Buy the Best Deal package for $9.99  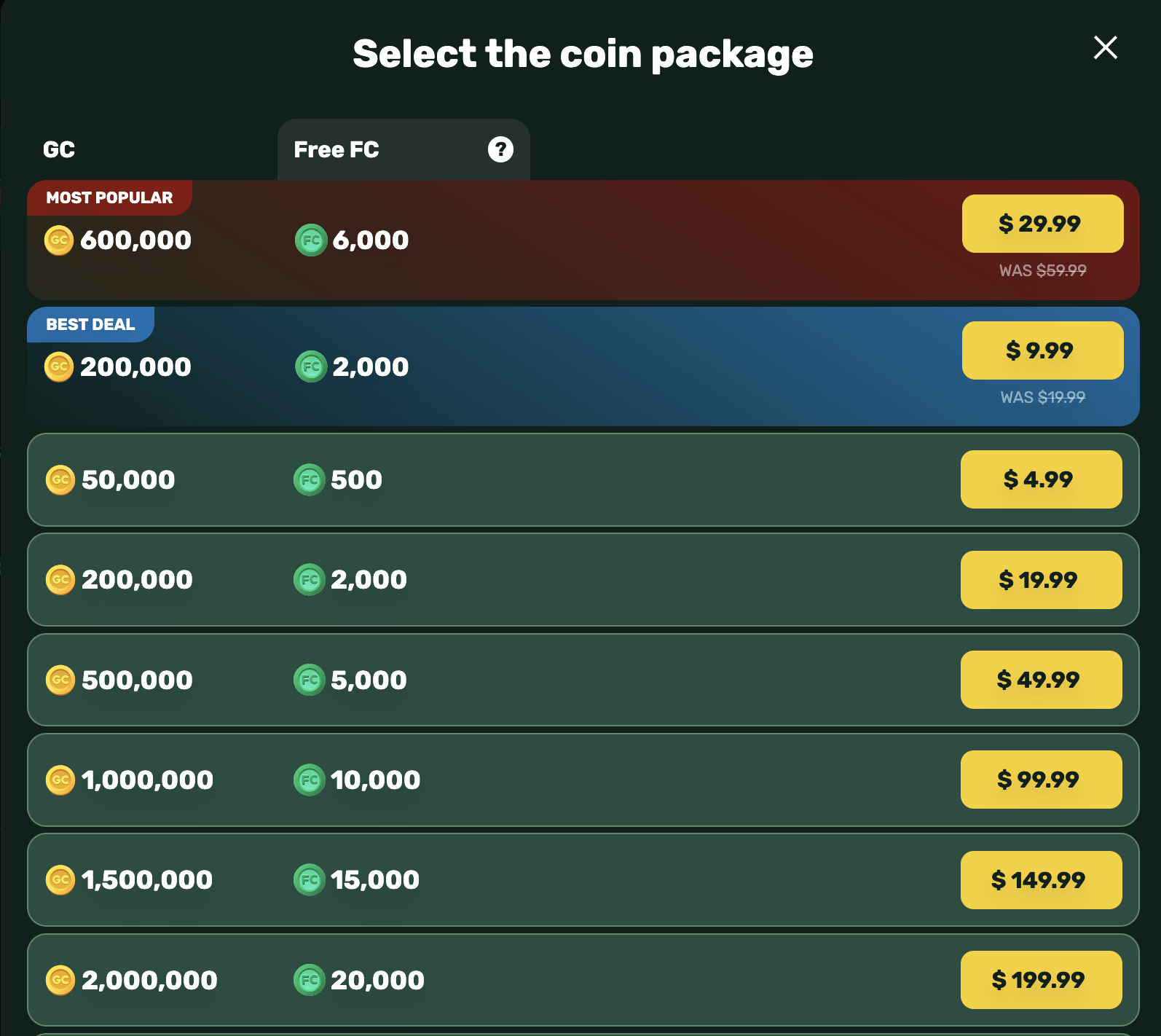(1042, 350)
